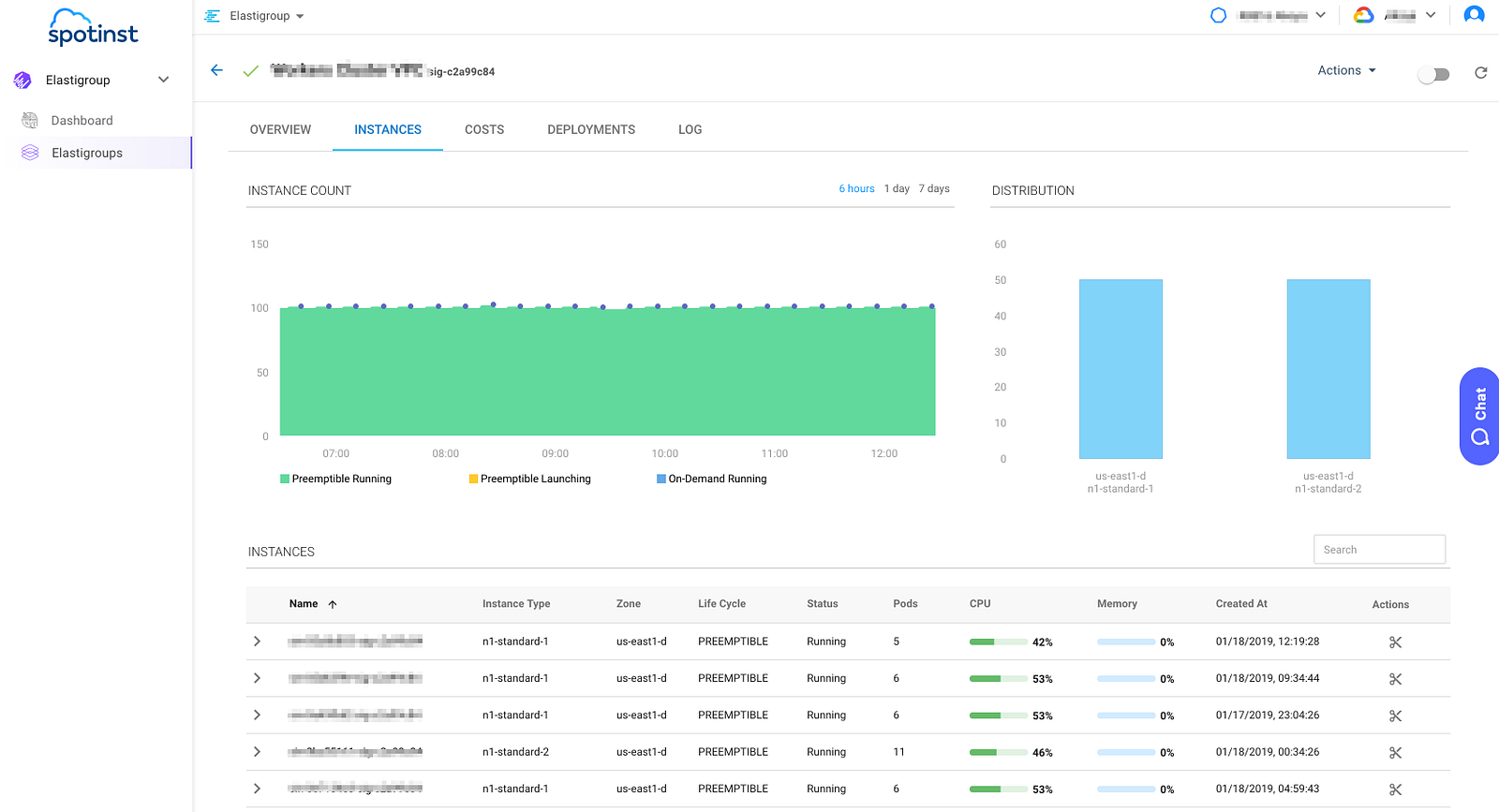Open the user profile icon
The width and height of the screenshot is (1499, 812).
pyautogui.click(x=1474, y=15)
